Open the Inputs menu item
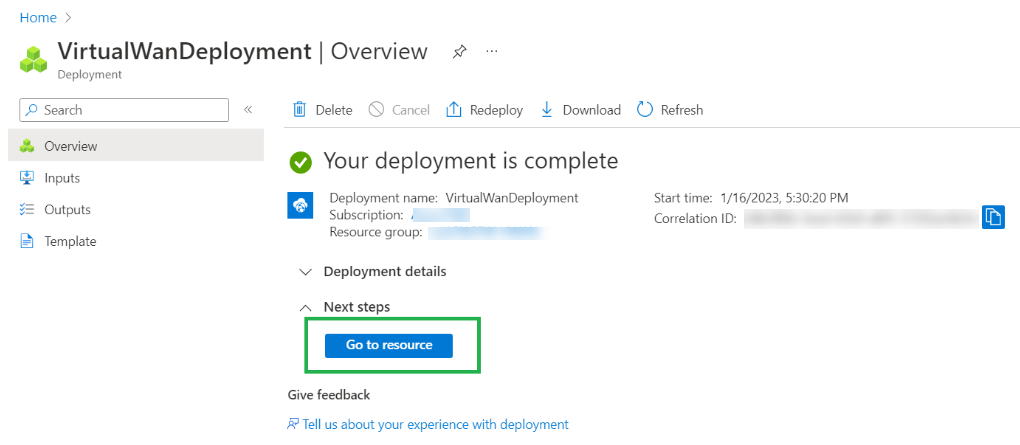 click(x=62, y=178)
